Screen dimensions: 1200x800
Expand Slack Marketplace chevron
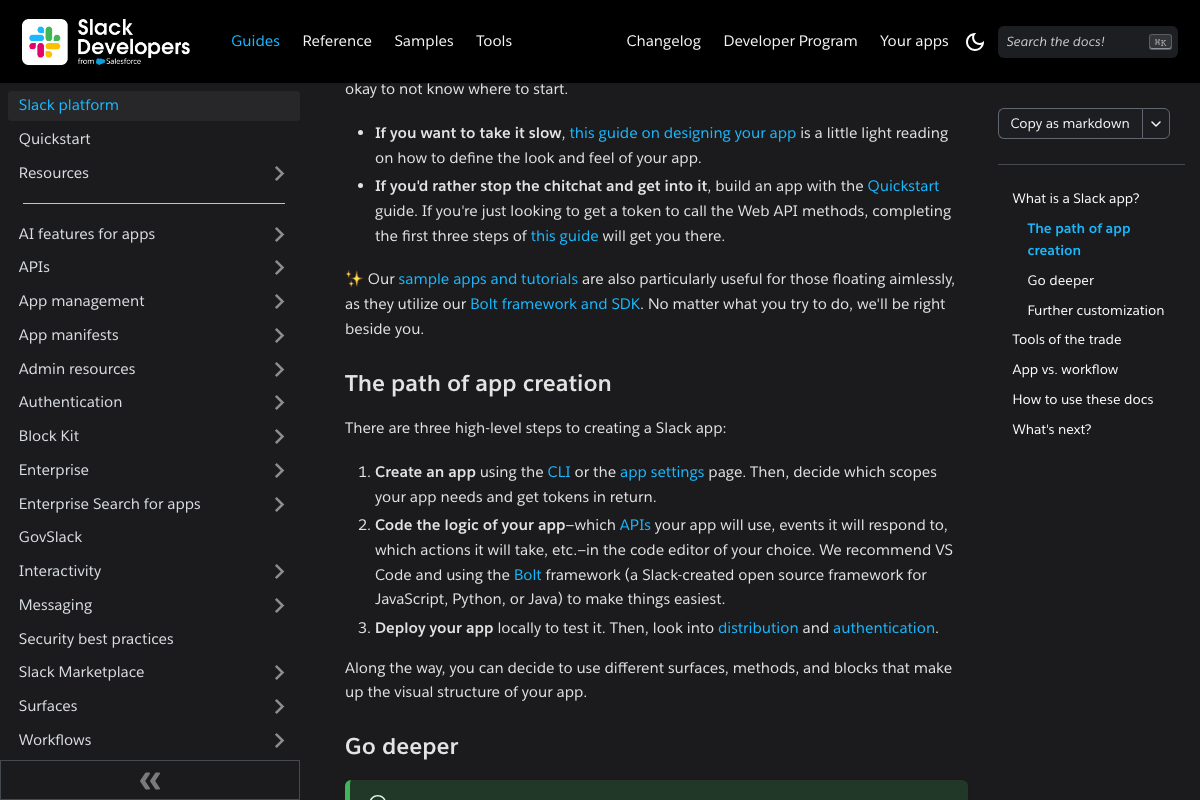[x=279, y=672]
